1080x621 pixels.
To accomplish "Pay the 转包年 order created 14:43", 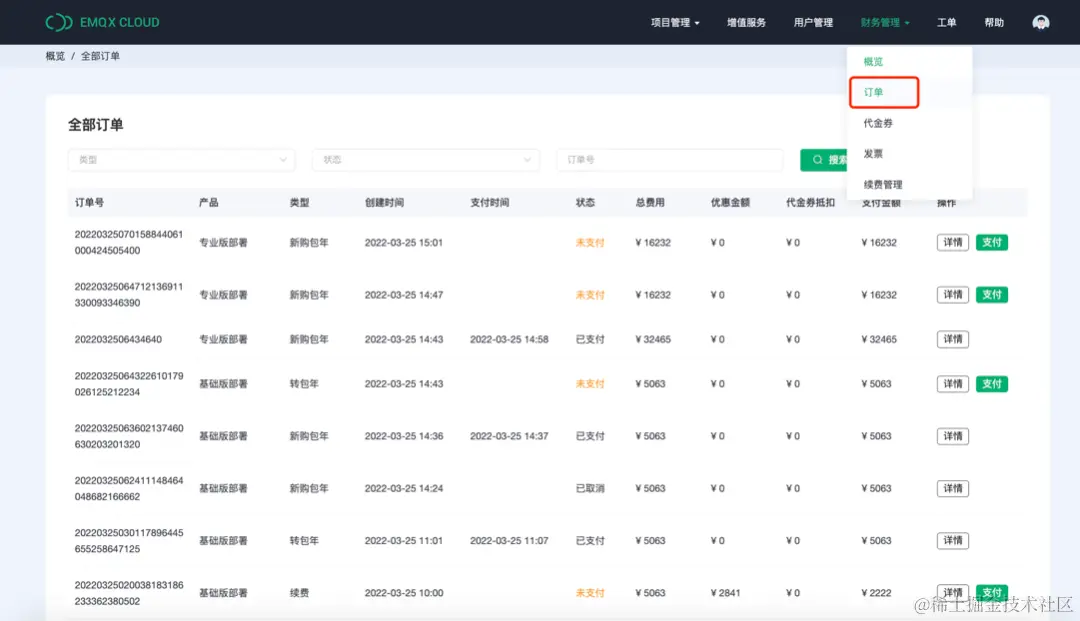I will (992, 383).
